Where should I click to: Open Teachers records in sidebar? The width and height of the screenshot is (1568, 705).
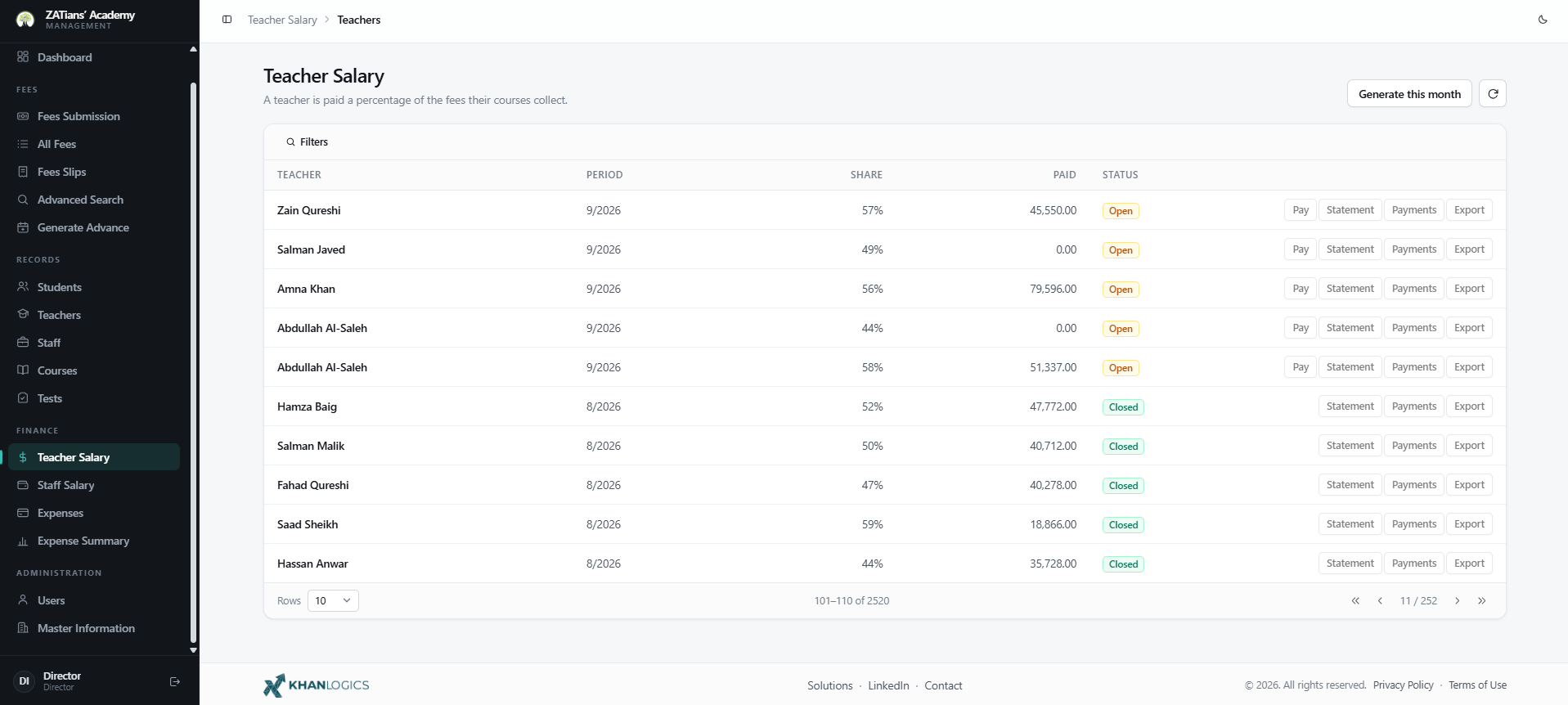pyautogui.click(x=94, y=315)
